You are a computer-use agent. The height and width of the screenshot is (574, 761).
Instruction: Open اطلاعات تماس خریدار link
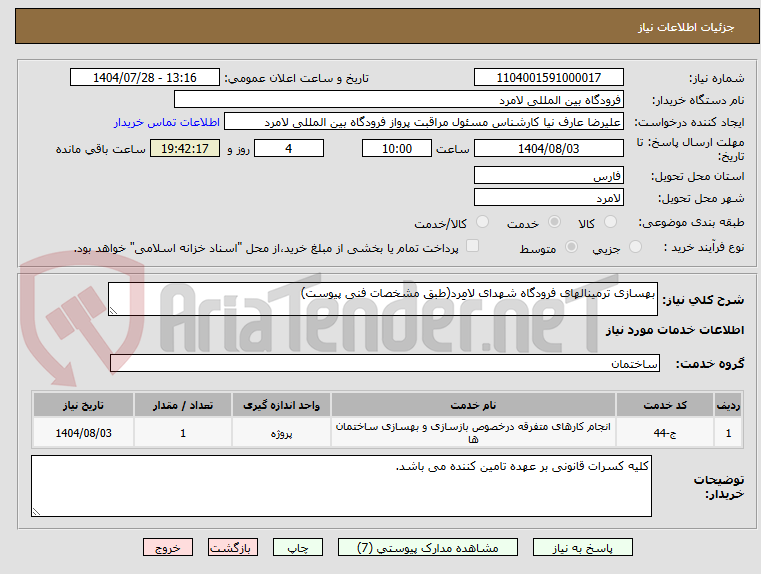pos(167,122)
